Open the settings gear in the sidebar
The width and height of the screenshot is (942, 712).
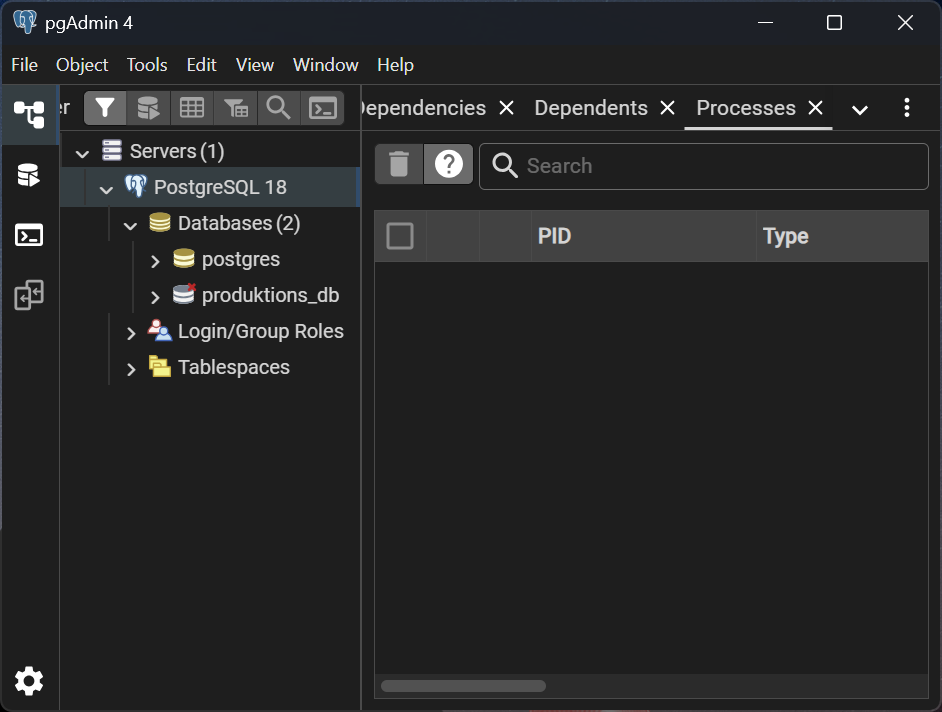(x=29, y=681)
